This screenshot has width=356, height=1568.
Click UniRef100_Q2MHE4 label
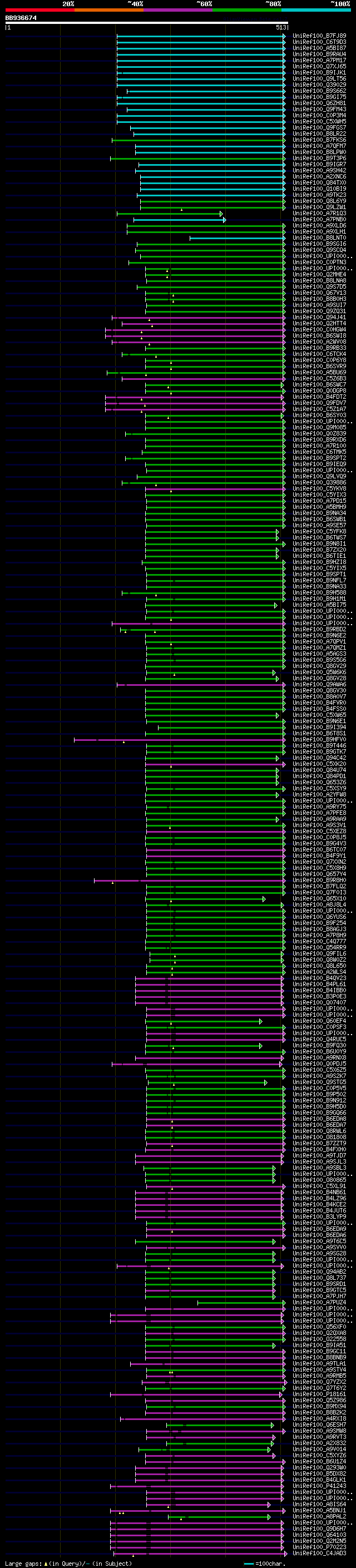coord(319,275)
